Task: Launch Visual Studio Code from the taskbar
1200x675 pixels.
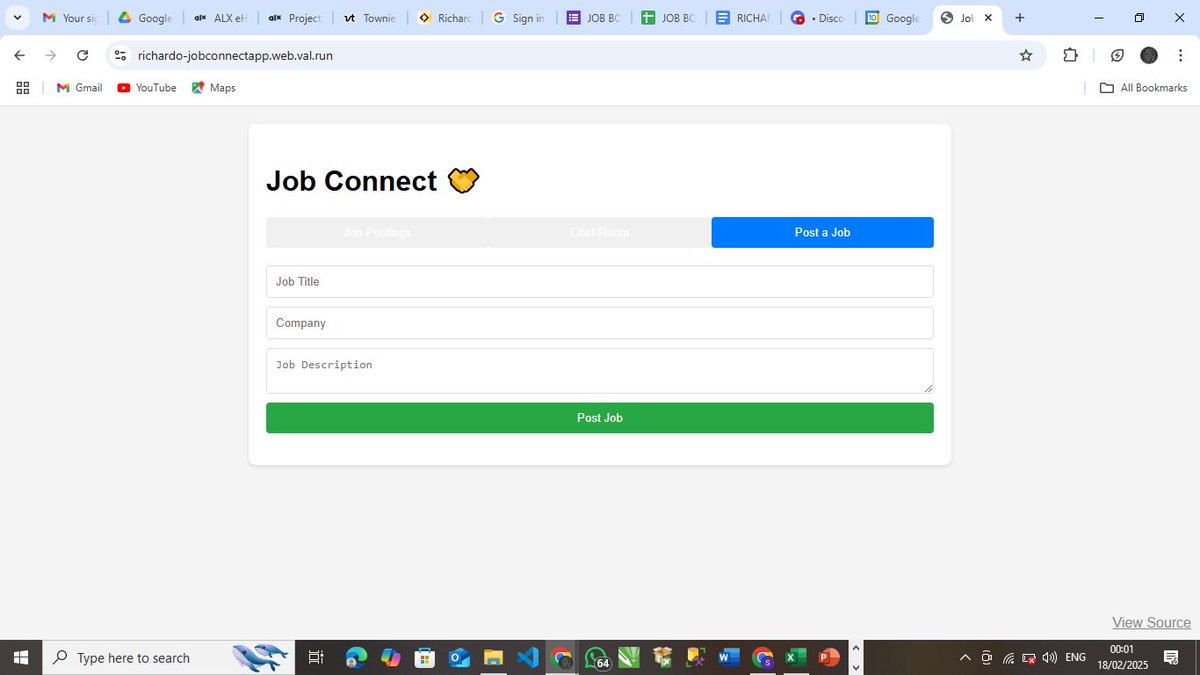Action: pyautogui.click(x=528, y=658)
